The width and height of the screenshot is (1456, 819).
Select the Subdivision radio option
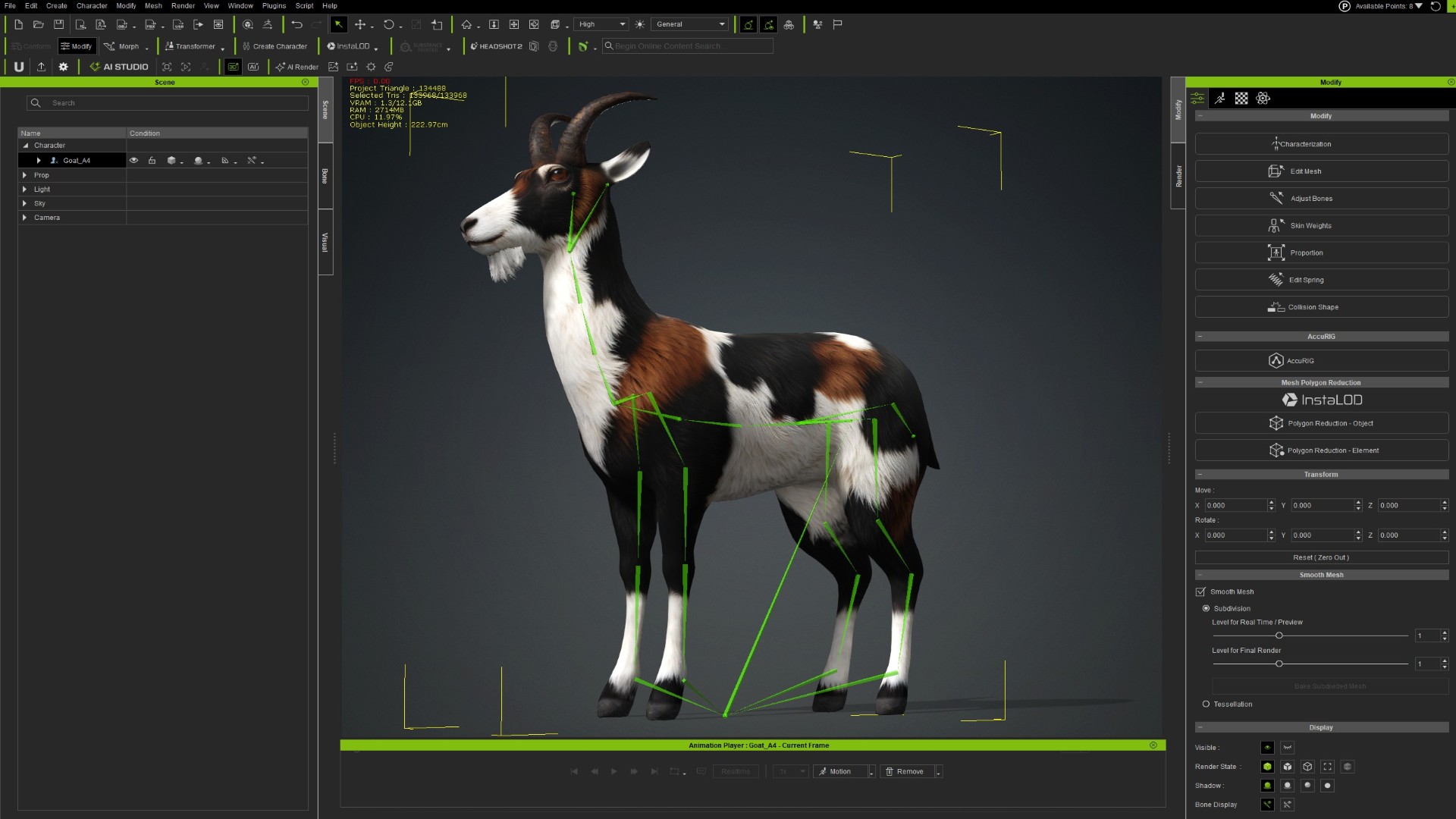[x=1206, y=609]
